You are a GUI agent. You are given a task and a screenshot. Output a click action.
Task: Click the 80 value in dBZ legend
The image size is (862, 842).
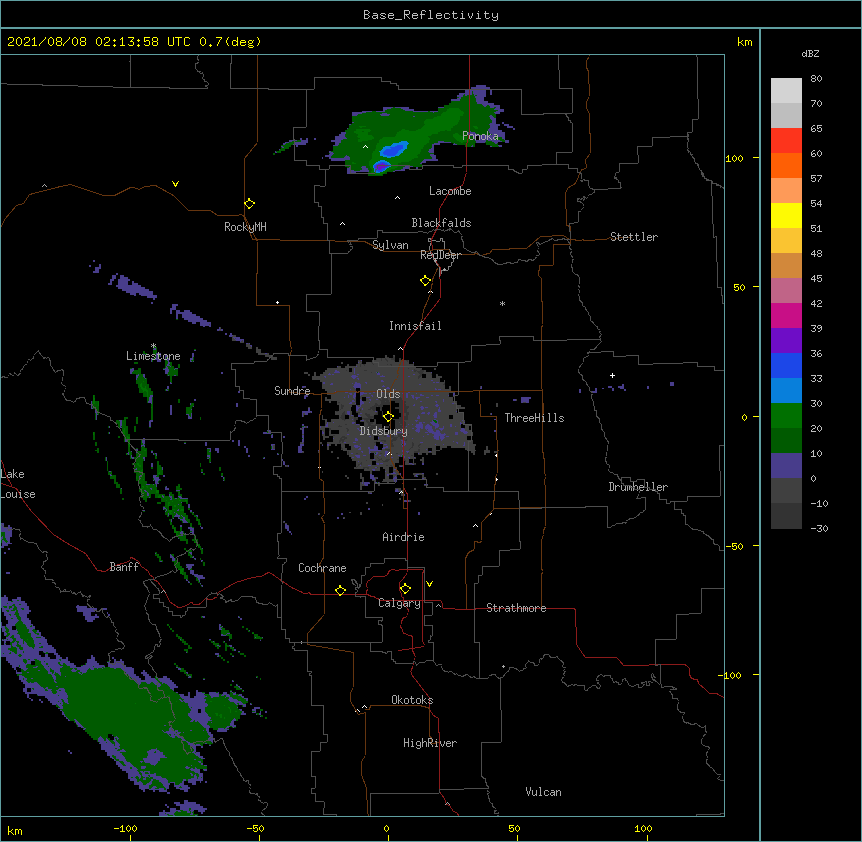click(x=816, y=79)
